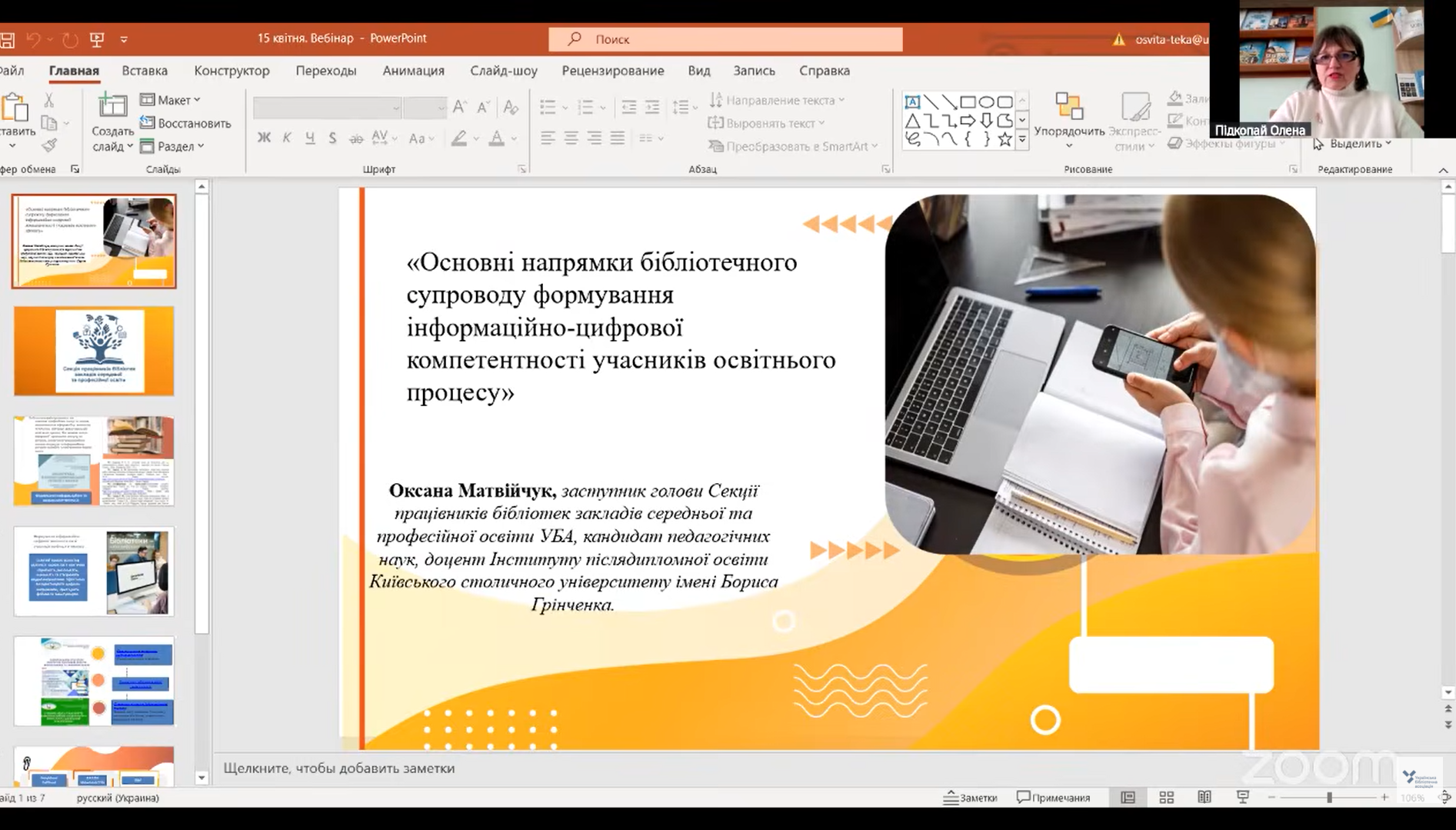Screen dimensions: 1456x830
Task: Select the second slide thumbnail
Action: point(94,352)
